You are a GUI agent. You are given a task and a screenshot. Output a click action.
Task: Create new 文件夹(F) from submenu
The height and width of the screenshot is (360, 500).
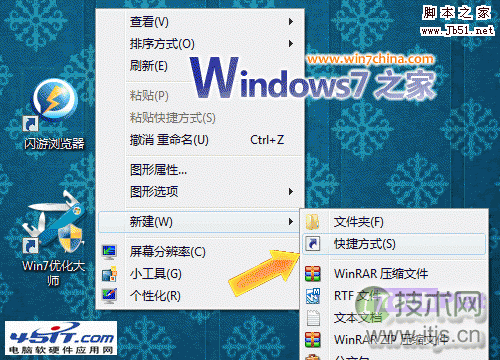[x=394, y=222]
